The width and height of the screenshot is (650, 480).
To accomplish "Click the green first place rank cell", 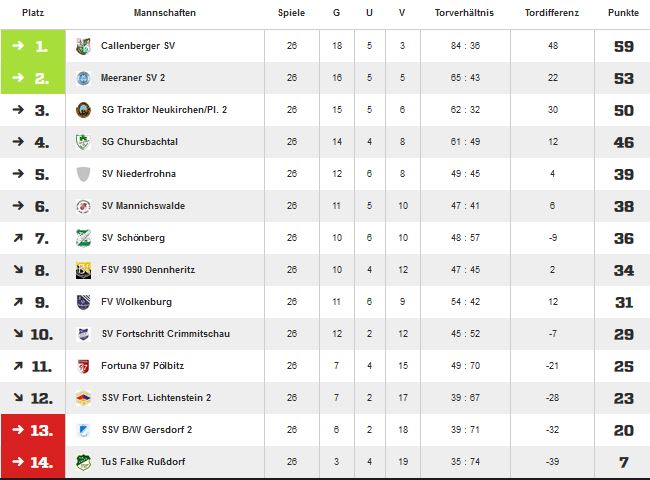I will click(x=33, y=46).
